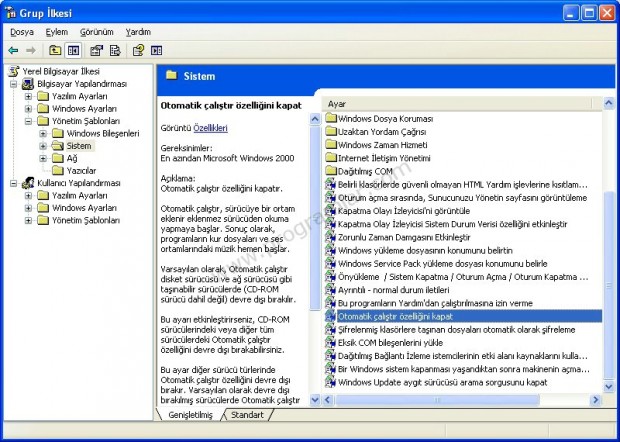Click the Help toolbar icon

(x=138, y=50)
